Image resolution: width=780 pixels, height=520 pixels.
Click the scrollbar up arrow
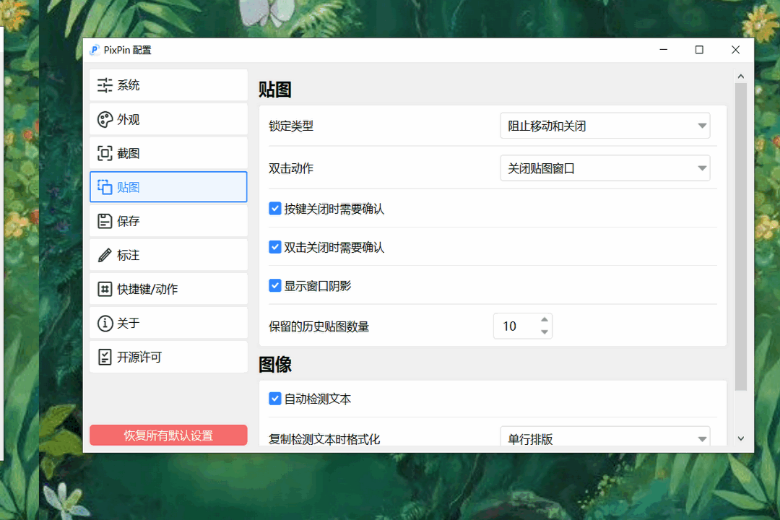click(x=741, y=76)
